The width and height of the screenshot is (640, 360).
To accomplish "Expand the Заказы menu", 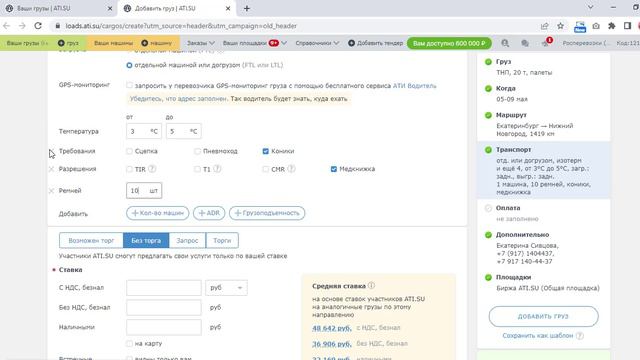I will tap(200, 43).
